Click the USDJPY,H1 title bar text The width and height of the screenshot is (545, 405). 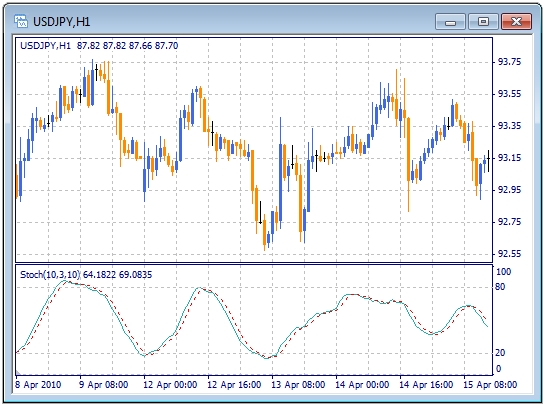(x=62, y=22)
